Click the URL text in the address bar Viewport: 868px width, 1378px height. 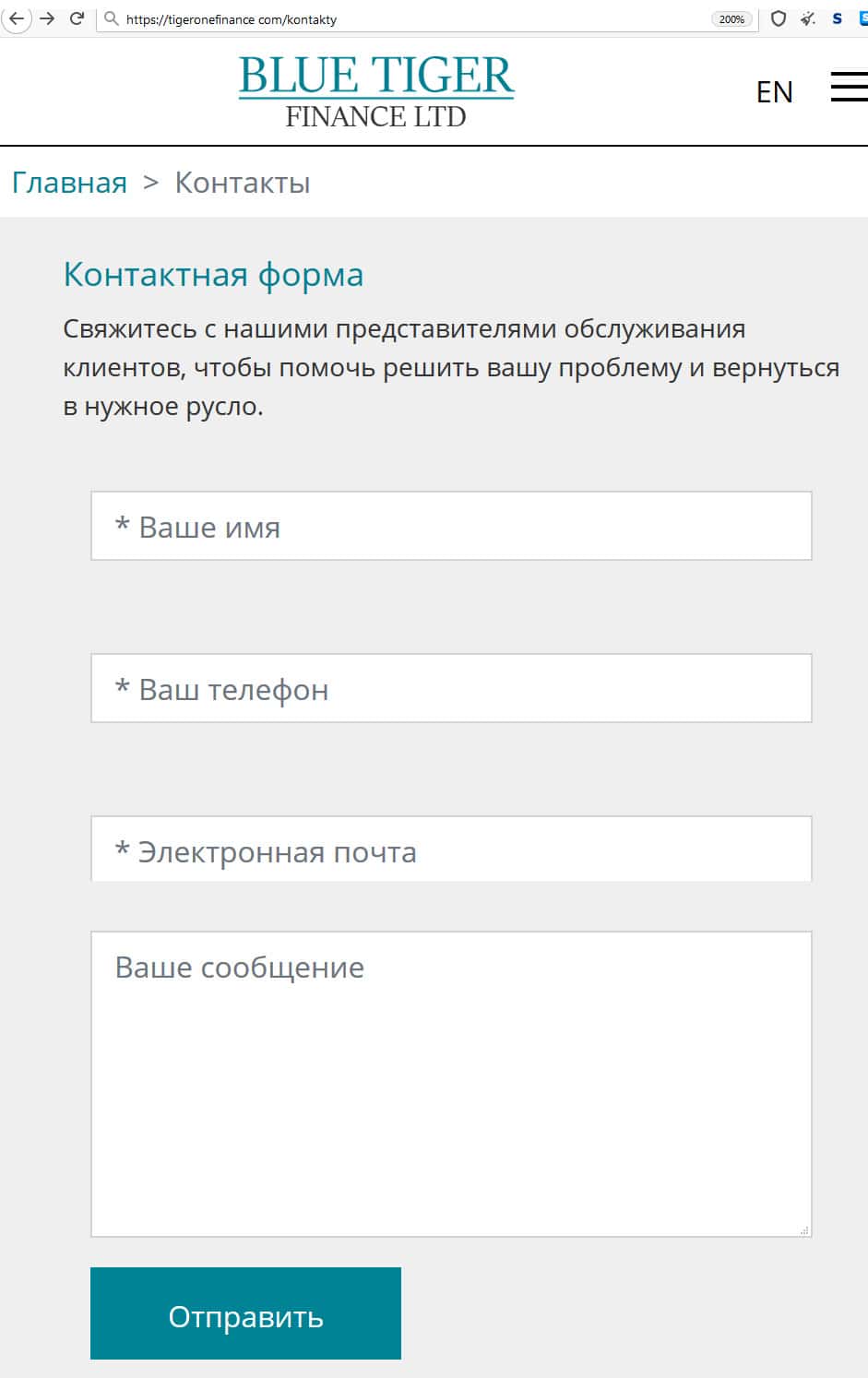click(232, 19)
